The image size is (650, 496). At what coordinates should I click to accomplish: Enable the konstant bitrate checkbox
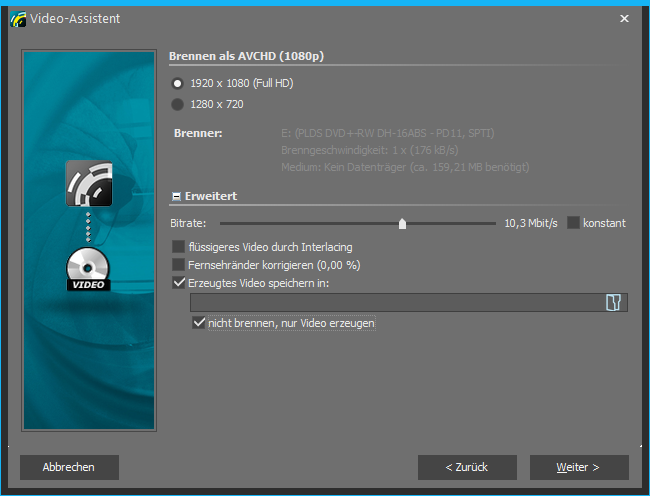(x=573, y=223)
